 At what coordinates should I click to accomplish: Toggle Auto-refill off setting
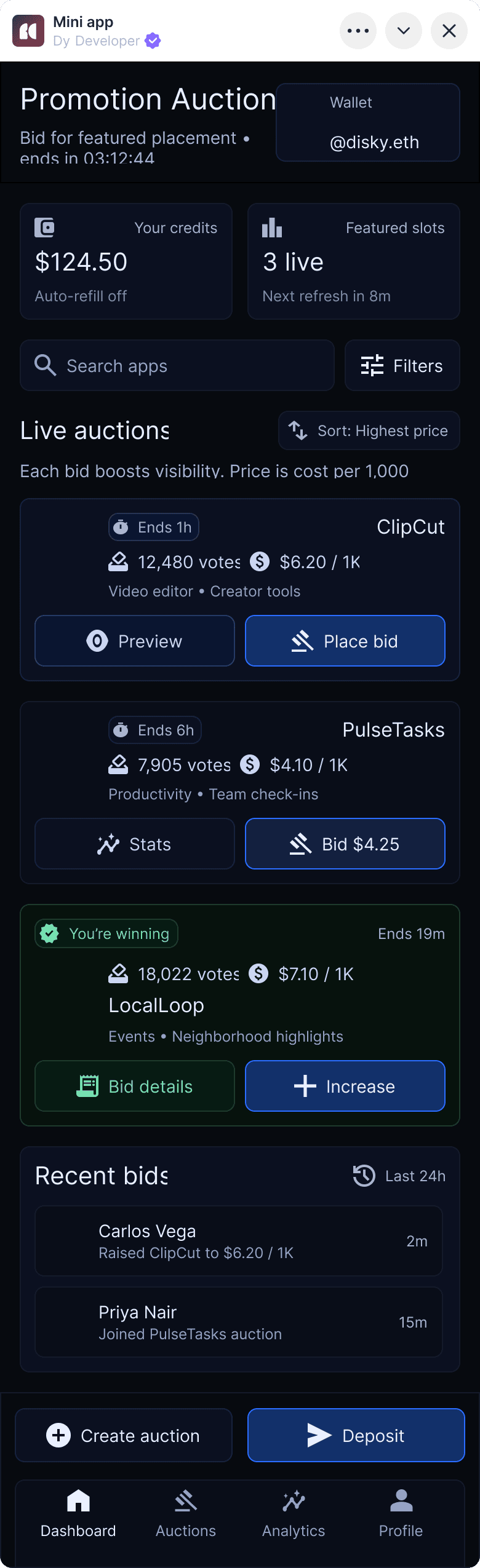[x=81, y=296]
